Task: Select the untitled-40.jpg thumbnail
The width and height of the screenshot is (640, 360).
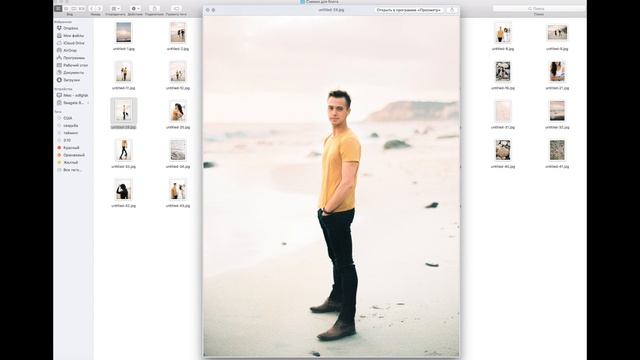Action: pyautogui.click(x=503, y=150)
